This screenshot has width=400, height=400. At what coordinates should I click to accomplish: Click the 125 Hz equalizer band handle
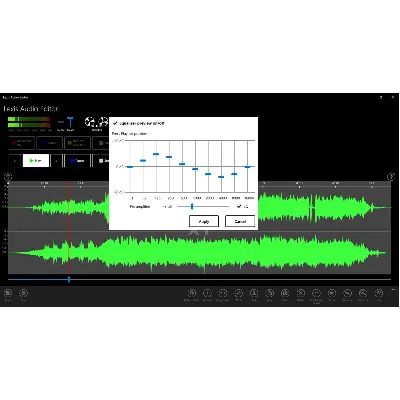[156, 154]
